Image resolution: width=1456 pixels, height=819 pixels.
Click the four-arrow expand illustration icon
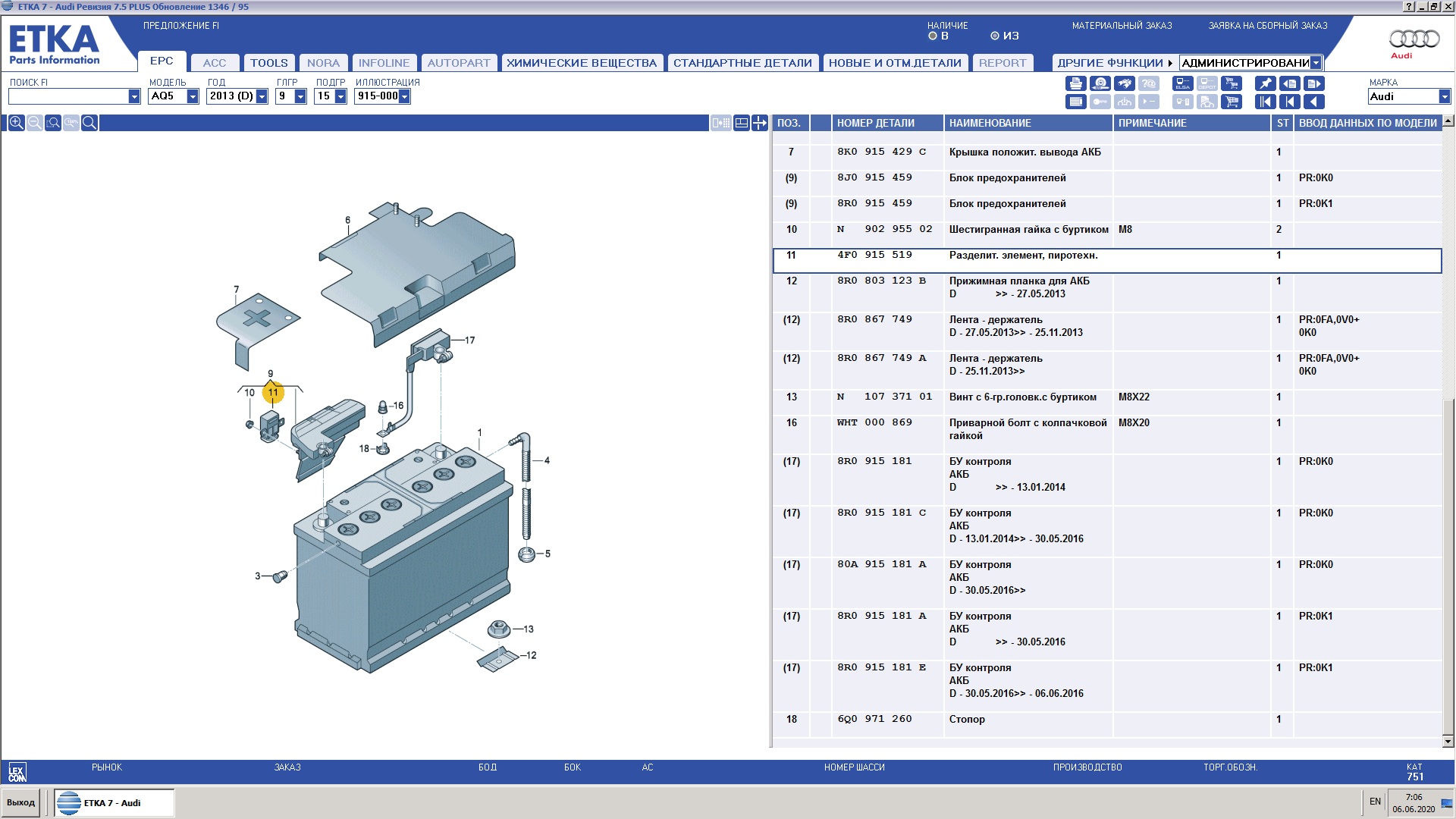(759, 123)
